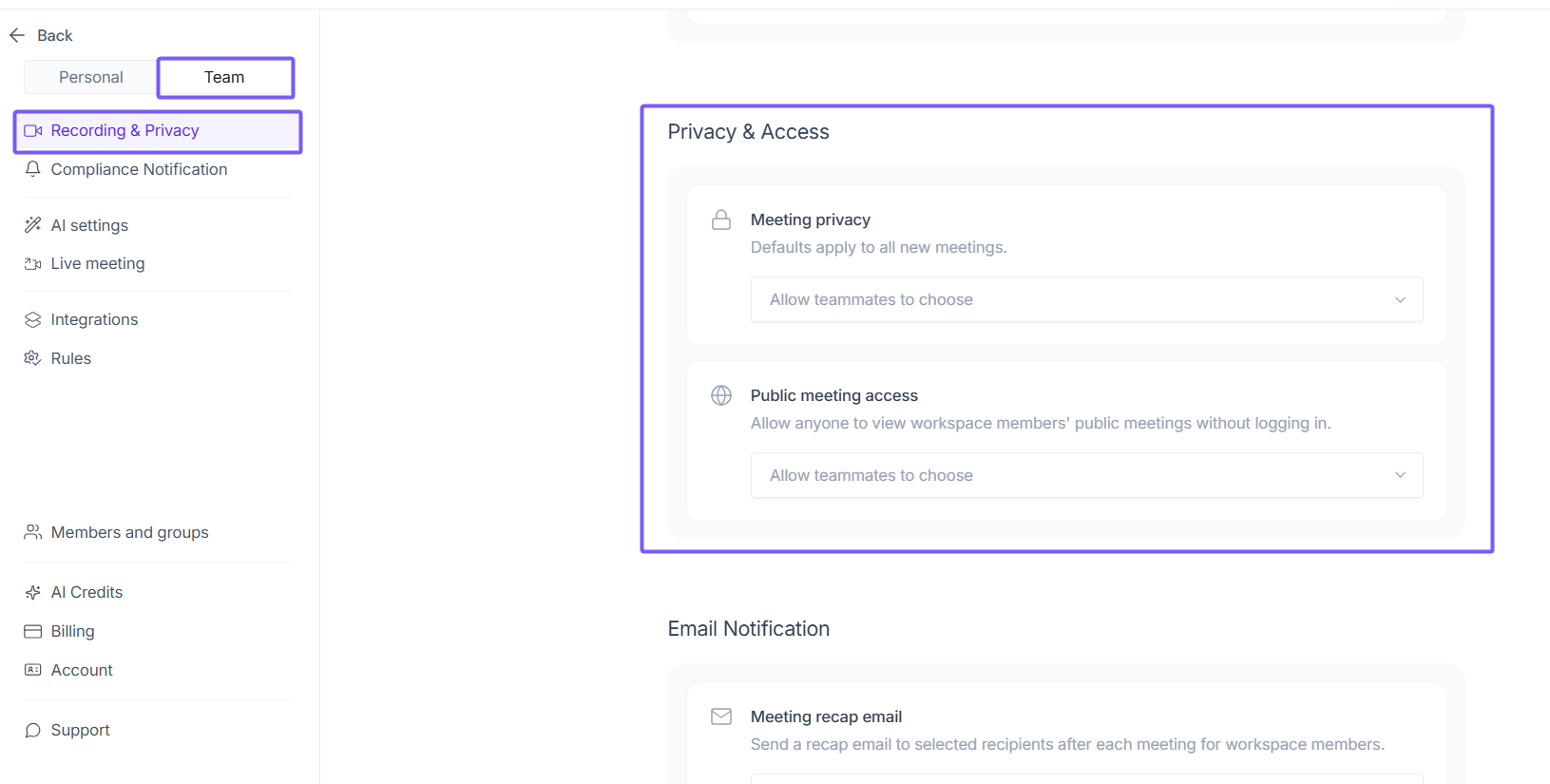Click the Live meeting icon
The width and height of the screenshot is (1550, 784).
tap(33, 264)
